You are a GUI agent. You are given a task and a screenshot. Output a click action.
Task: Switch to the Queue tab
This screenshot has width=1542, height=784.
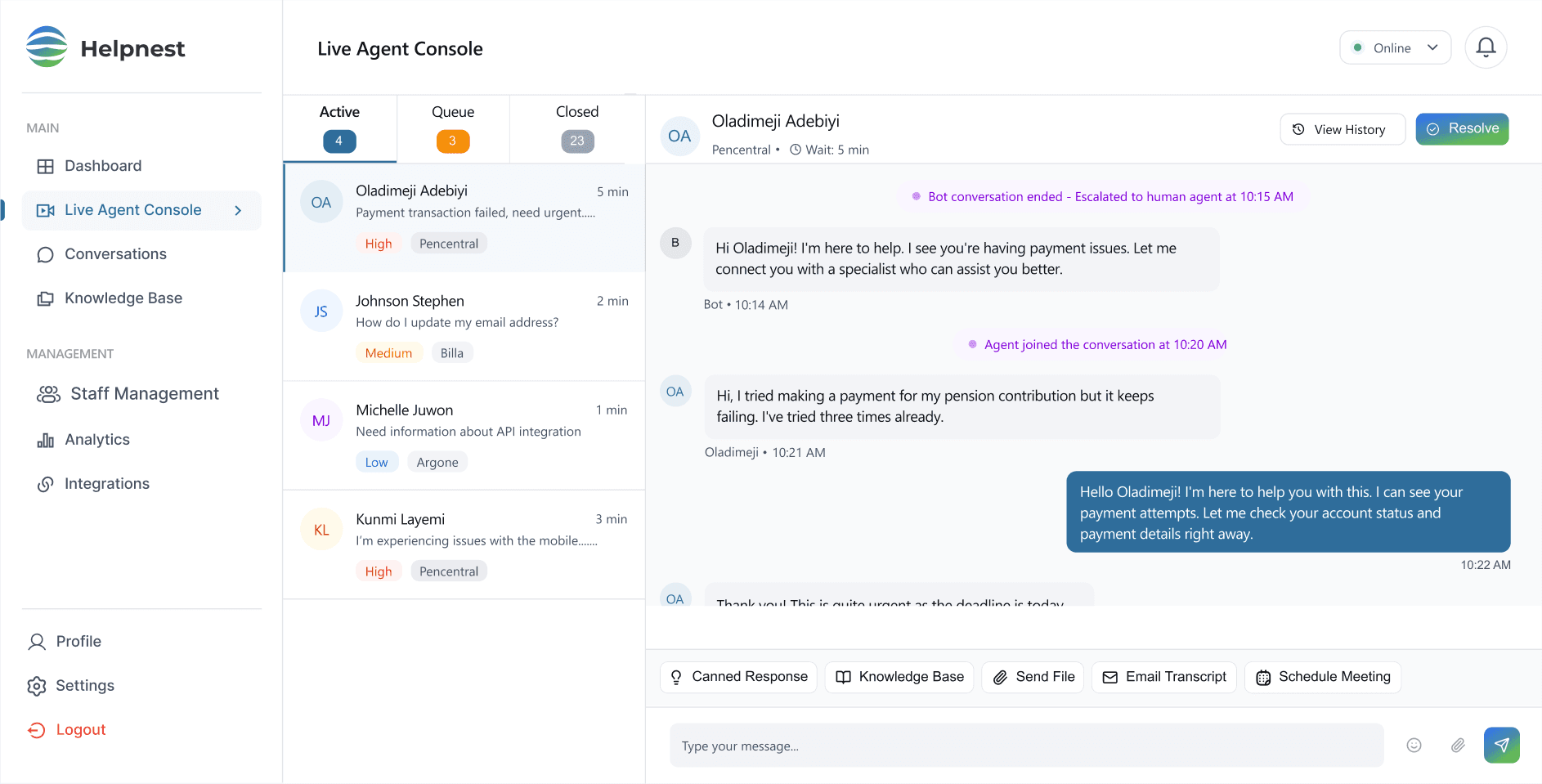[x=453, y=128]
